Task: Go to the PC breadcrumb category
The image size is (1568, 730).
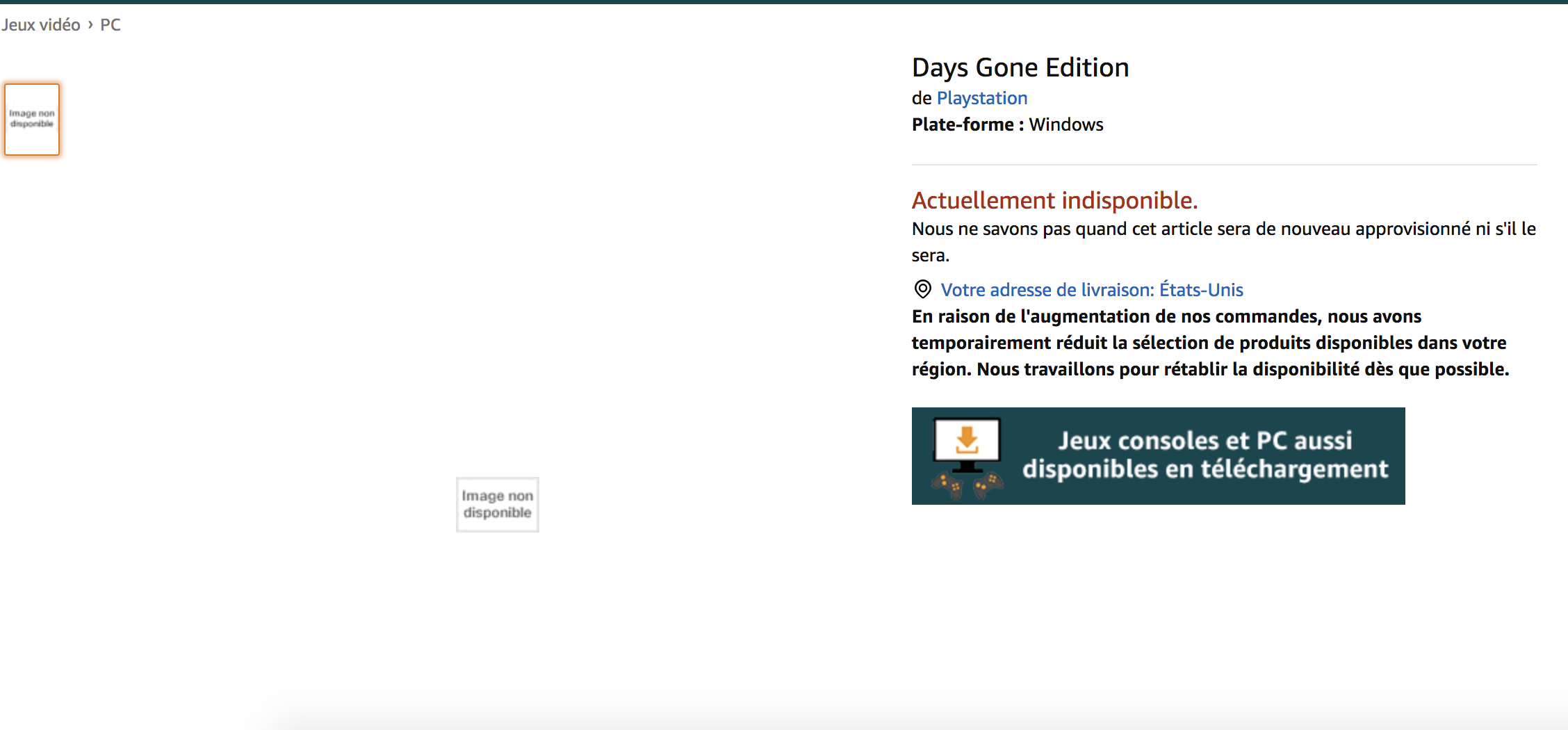Action: pyautogui.click(x=111, y=24)
